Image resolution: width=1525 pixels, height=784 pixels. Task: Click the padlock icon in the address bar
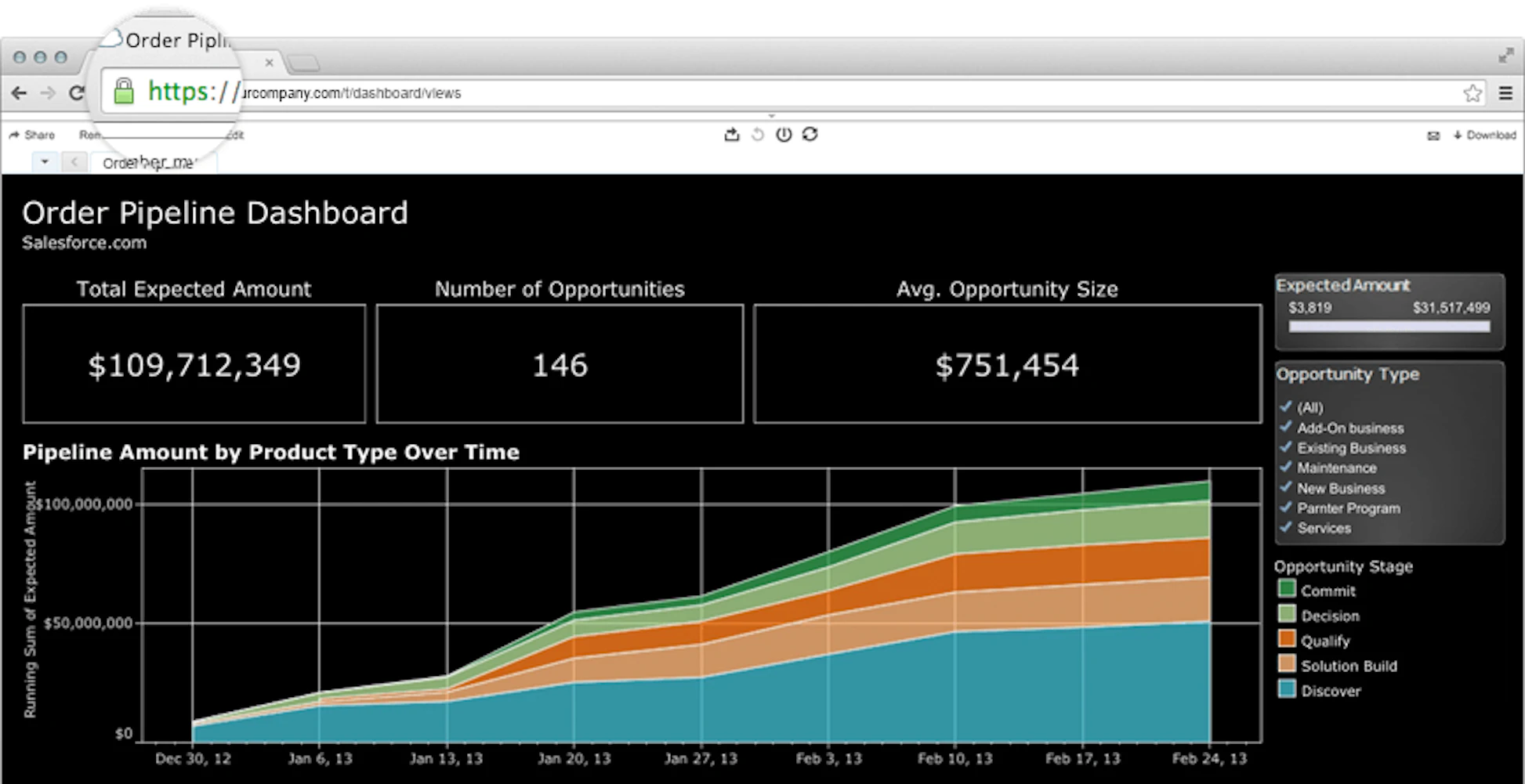[x=125, y=92]
